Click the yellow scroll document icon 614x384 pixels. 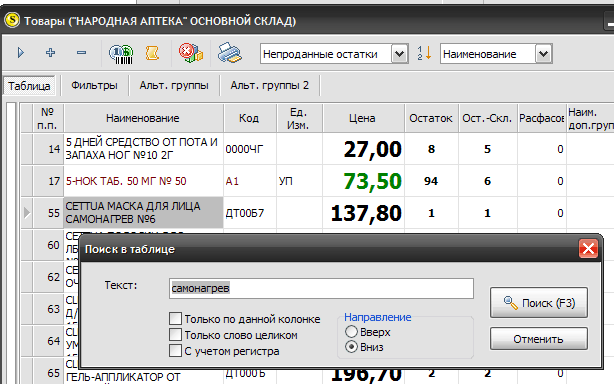152,53
